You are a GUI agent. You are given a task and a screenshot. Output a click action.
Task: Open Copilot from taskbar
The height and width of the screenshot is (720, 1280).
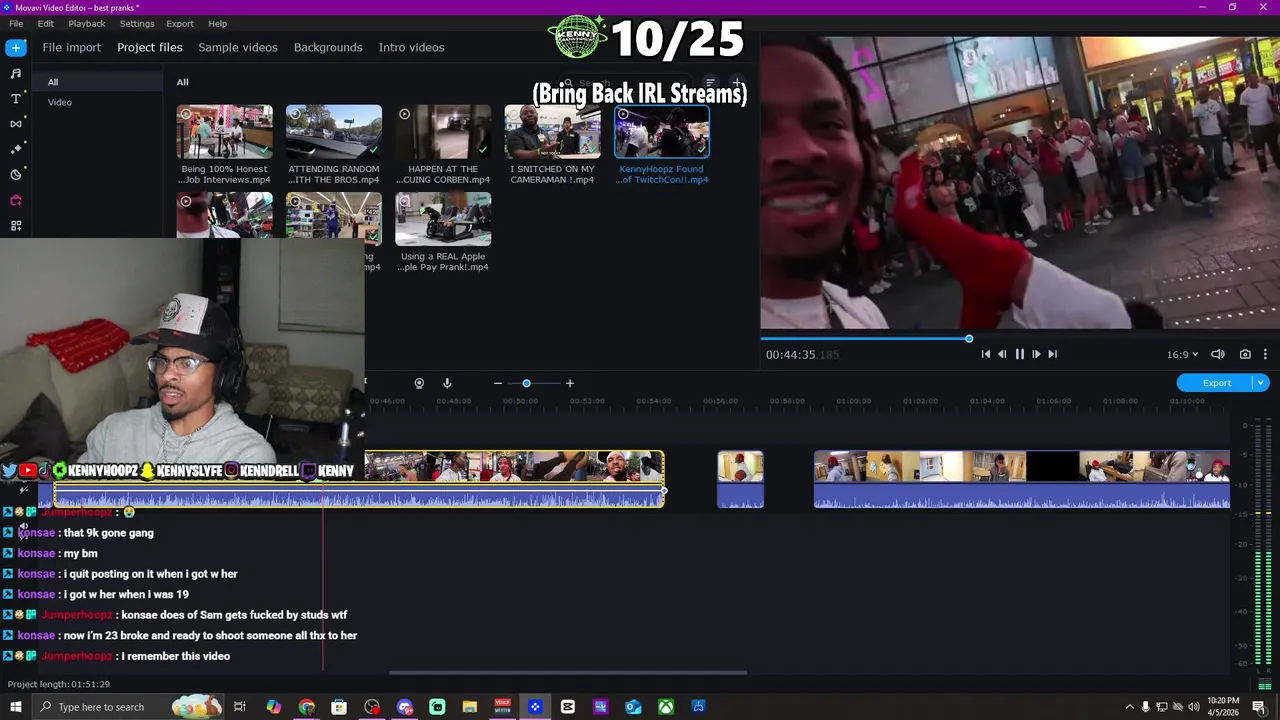[x=273, y=707]
